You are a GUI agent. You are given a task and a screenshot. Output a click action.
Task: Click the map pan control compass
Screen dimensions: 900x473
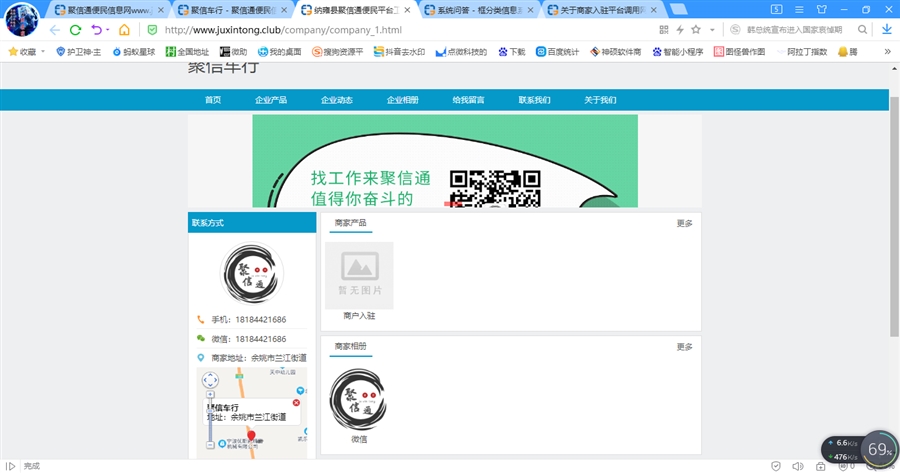tap(210, 380)
